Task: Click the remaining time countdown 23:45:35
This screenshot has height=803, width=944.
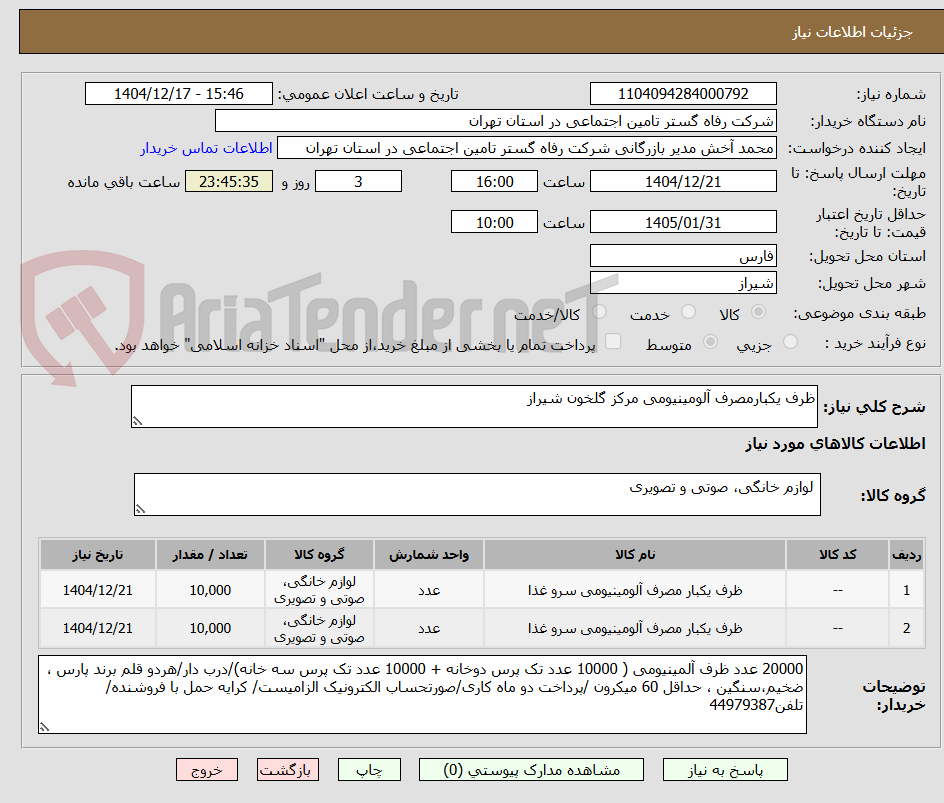Action: (x=229, y=181)
